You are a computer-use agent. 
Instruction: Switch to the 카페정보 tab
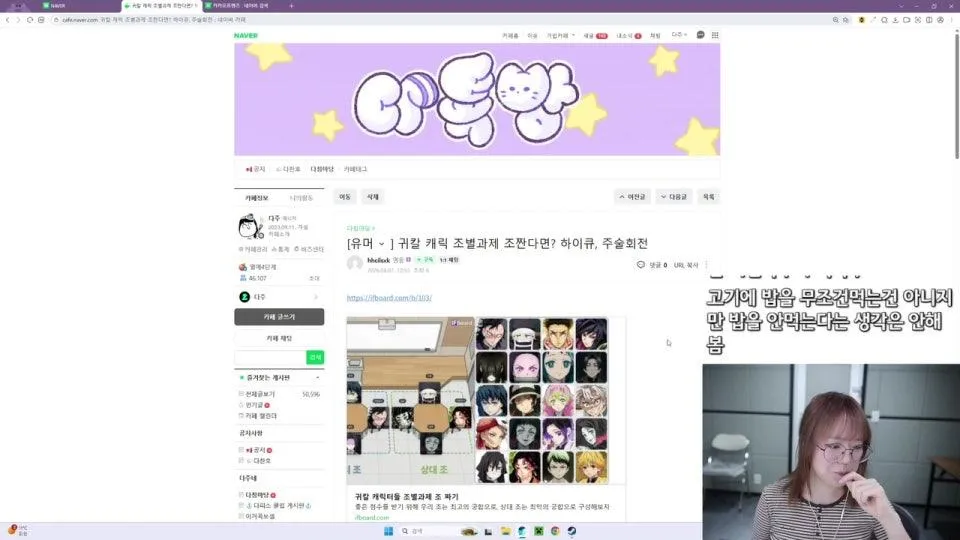click(257, 198)
